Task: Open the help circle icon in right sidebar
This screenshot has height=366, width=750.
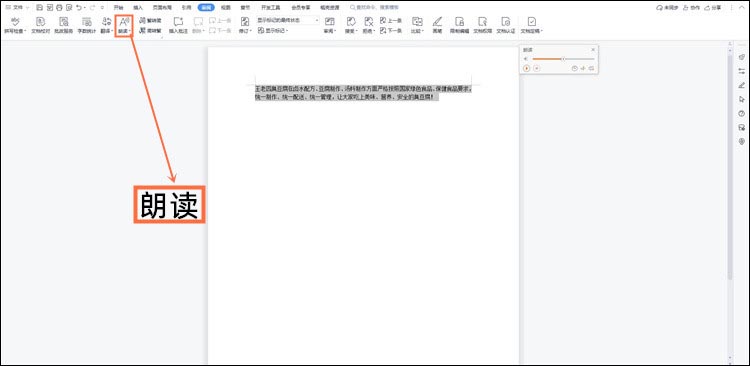Action: click(742, 113)
